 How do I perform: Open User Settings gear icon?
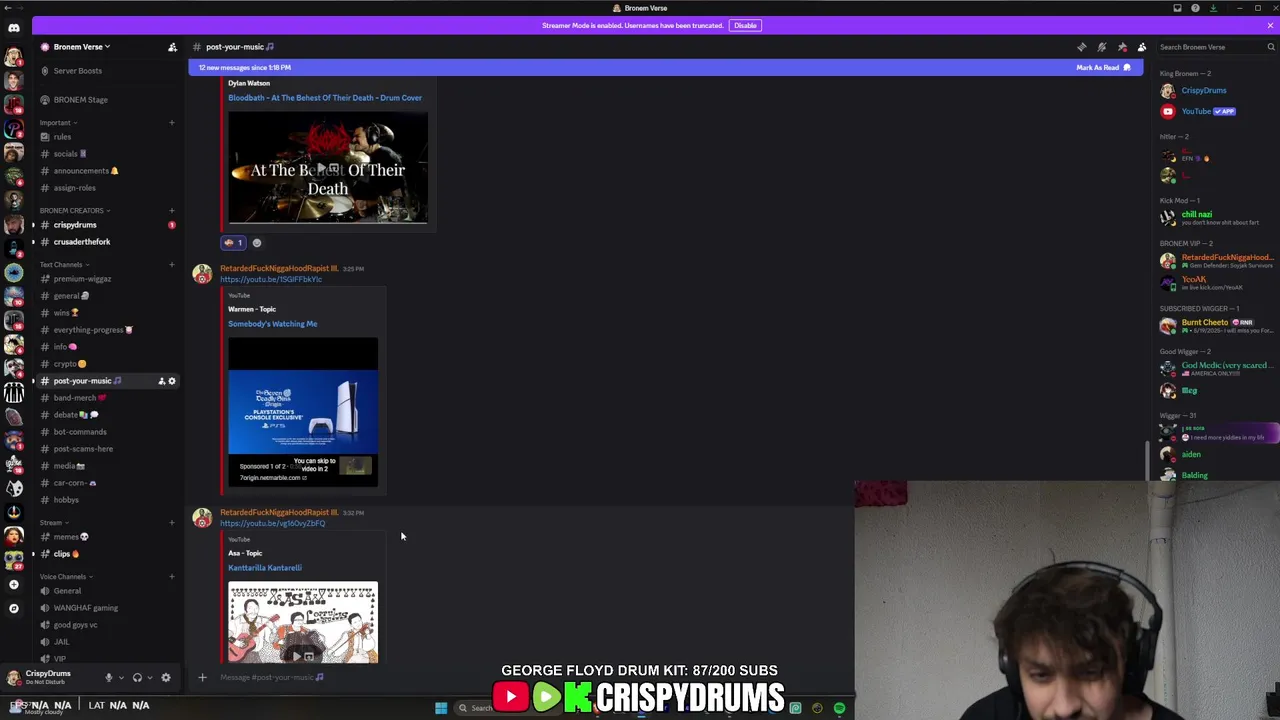(x=166, y=678)
